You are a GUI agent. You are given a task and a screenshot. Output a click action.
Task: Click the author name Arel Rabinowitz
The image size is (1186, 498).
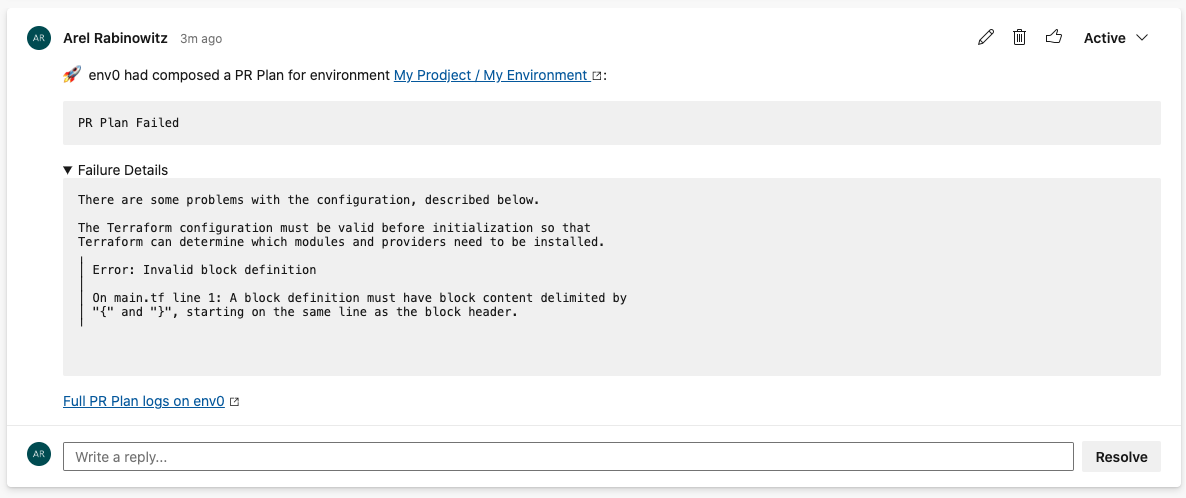[116, 38]
